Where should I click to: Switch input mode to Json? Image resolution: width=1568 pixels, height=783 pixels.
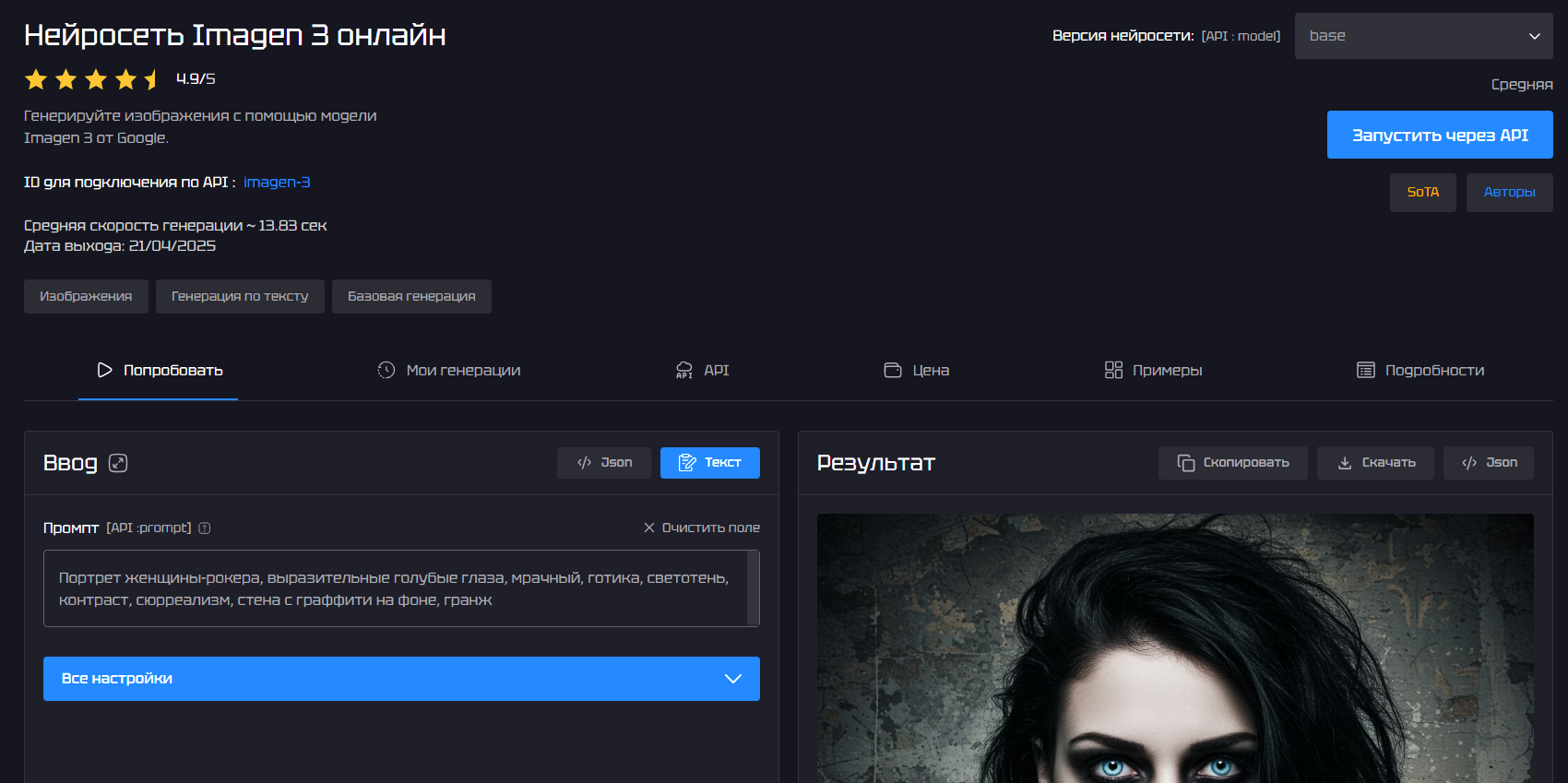click(604, 463)
